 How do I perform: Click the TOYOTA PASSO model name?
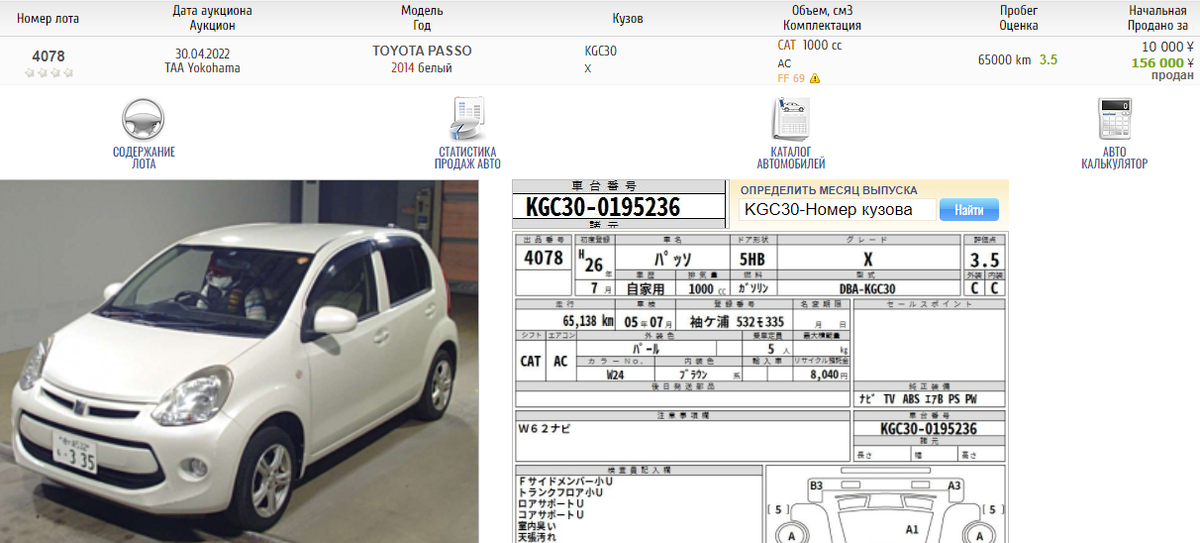click(x=422, y=51)
